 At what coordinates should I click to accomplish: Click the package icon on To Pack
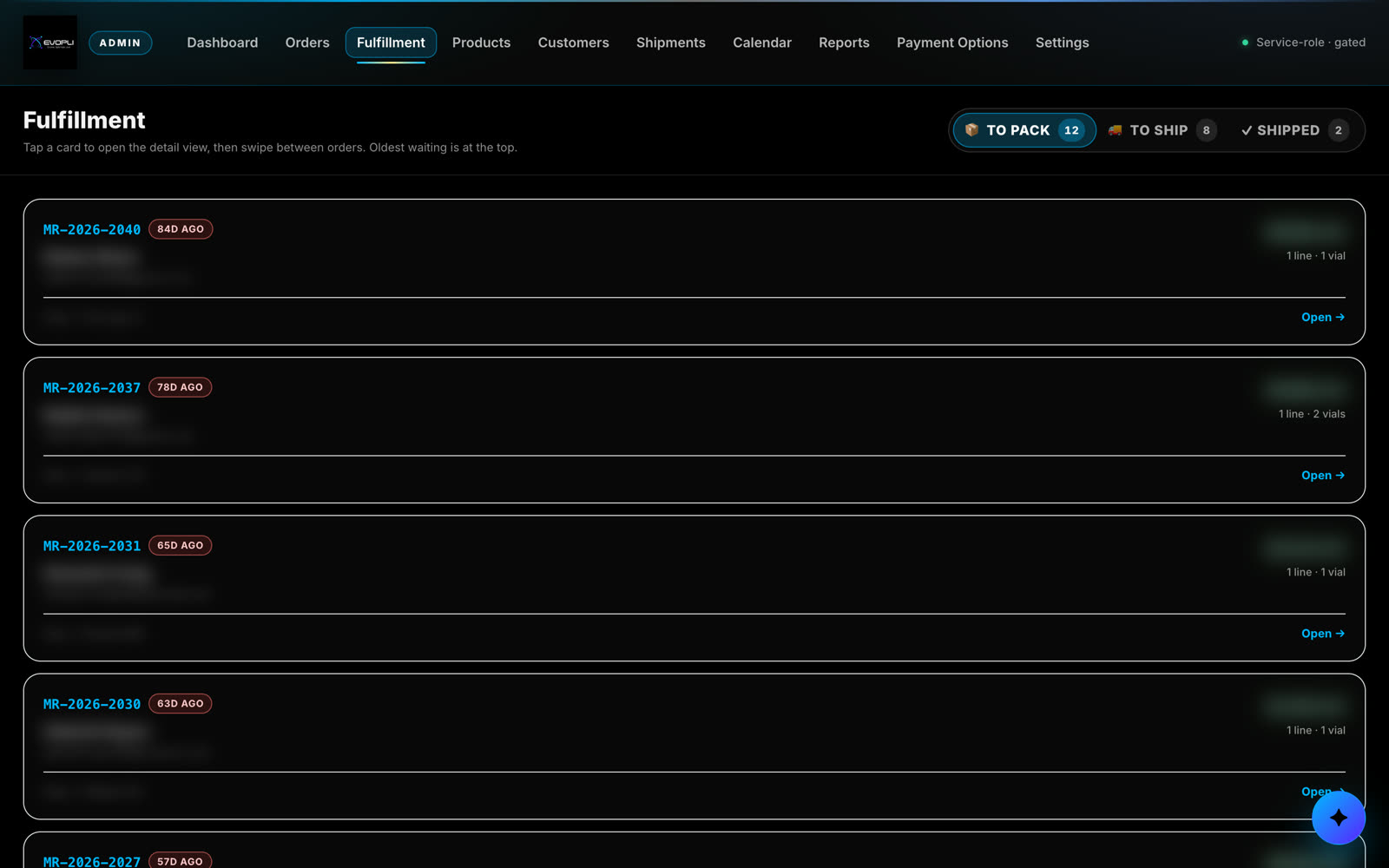point(971,130)
